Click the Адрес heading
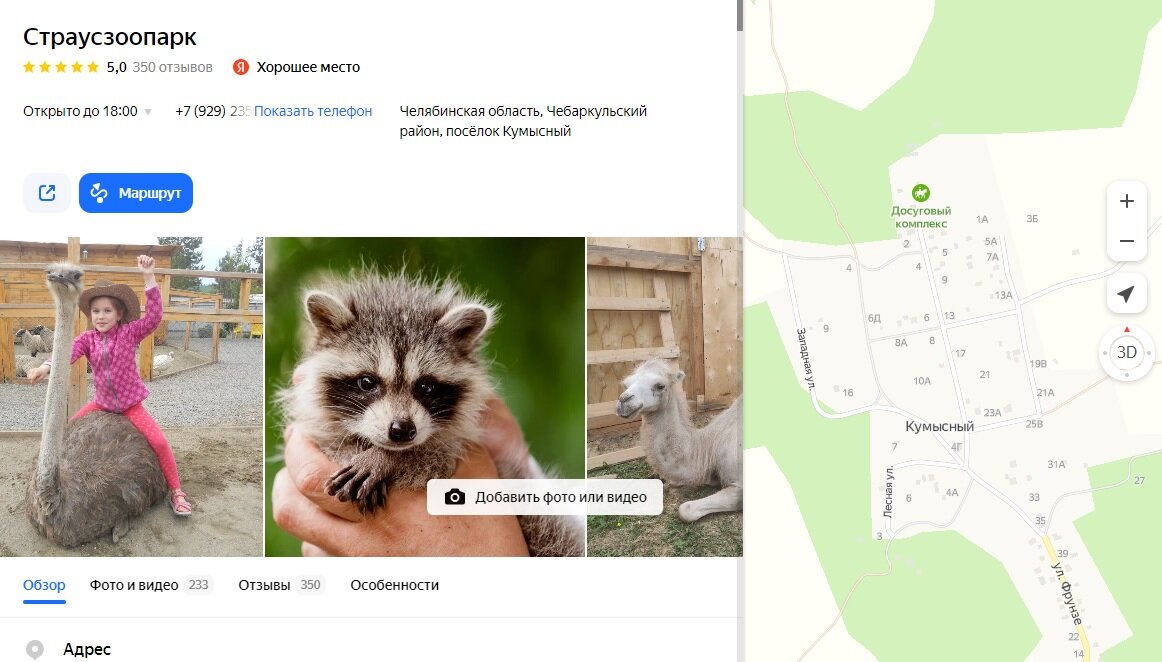 87,649
